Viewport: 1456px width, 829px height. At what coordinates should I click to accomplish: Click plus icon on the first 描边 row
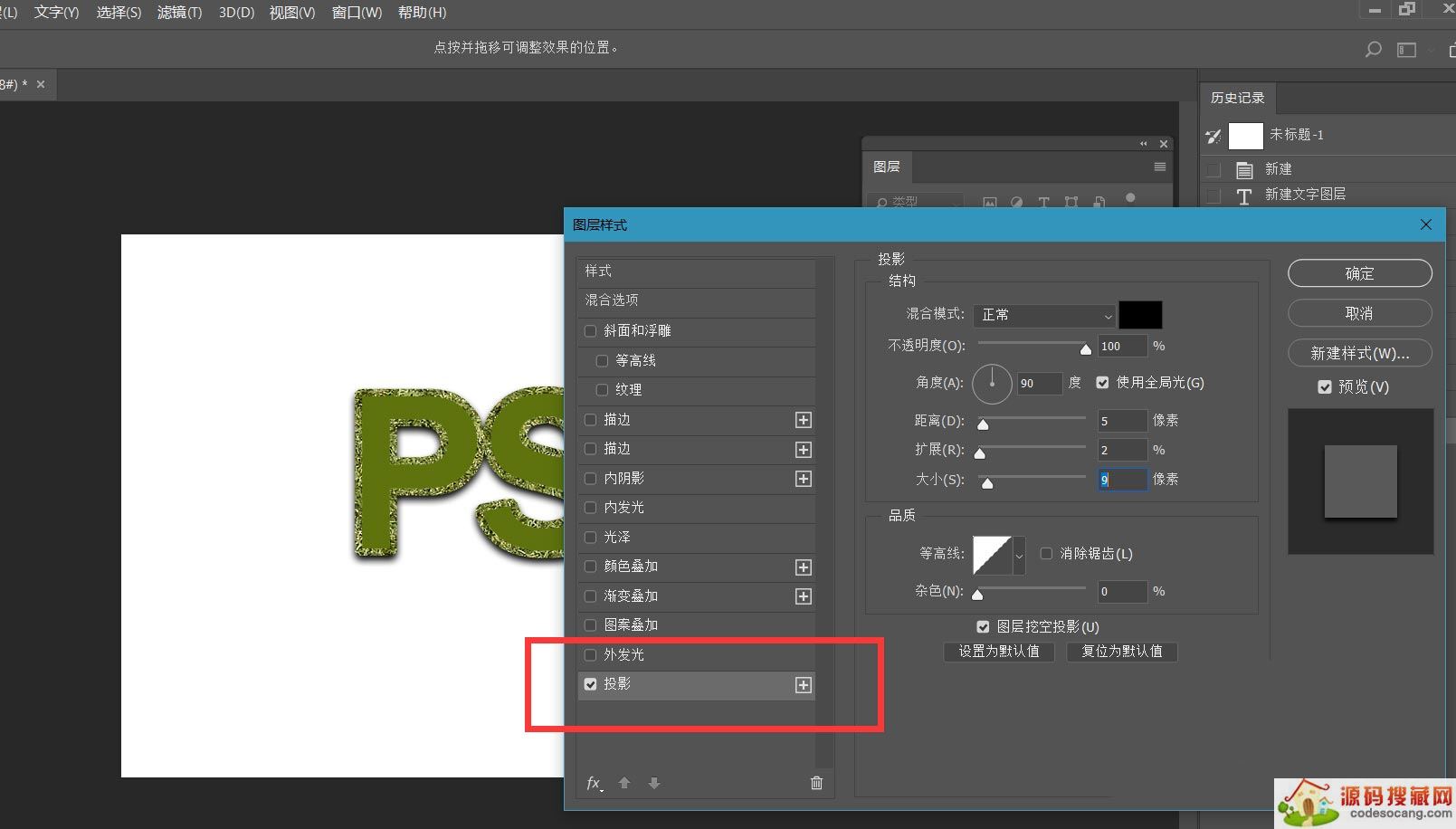(803, 420)
